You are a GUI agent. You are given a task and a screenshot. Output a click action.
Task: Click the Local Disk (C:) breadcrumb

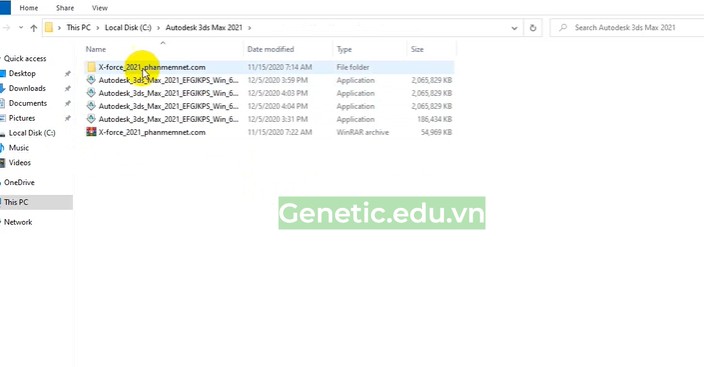[x=128, y=27]
